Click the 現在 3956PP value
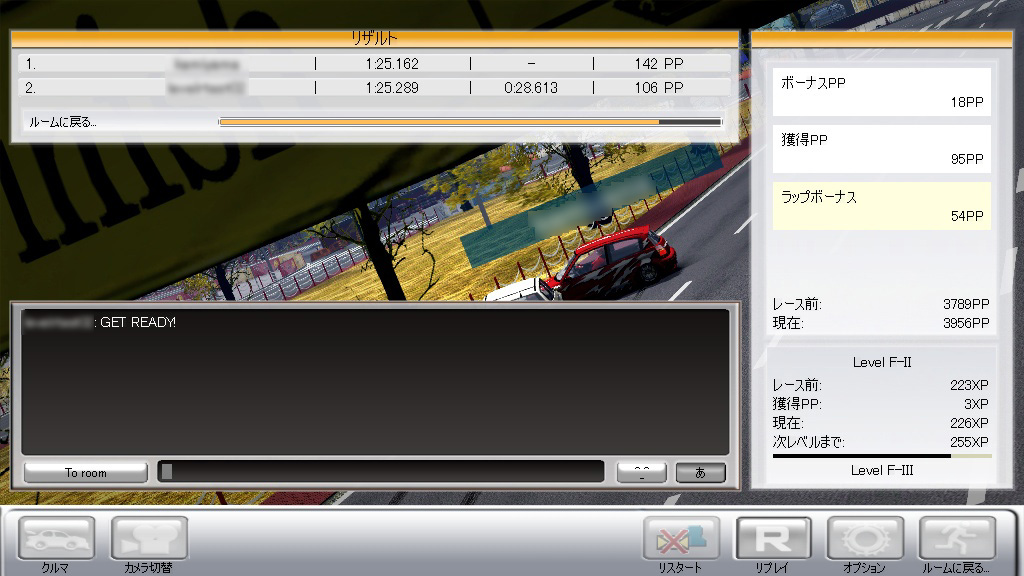The height and width of the screenshot is (576, 1024). point(966,323)
